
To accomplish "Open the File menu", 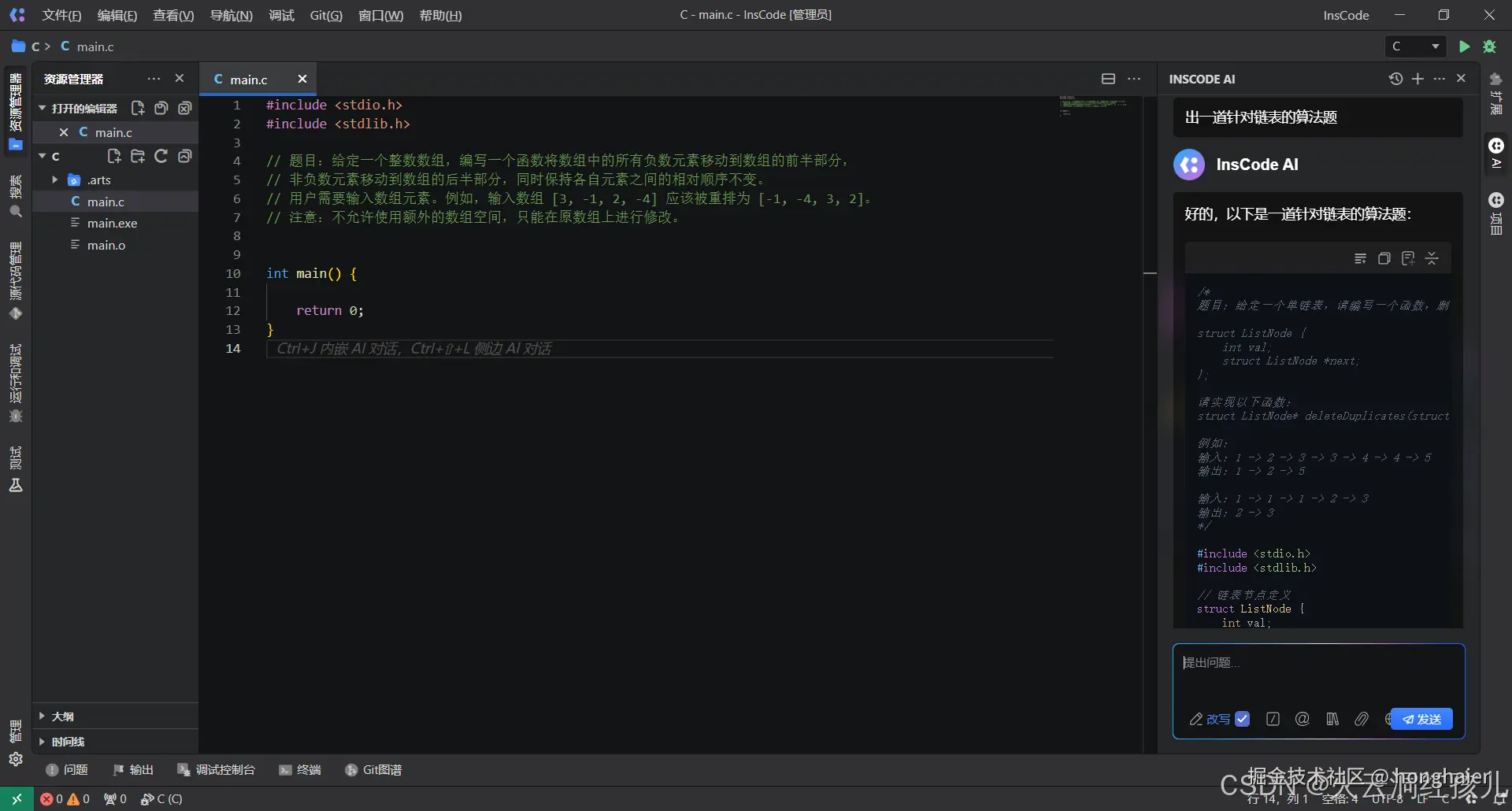I will coord(61,15).
